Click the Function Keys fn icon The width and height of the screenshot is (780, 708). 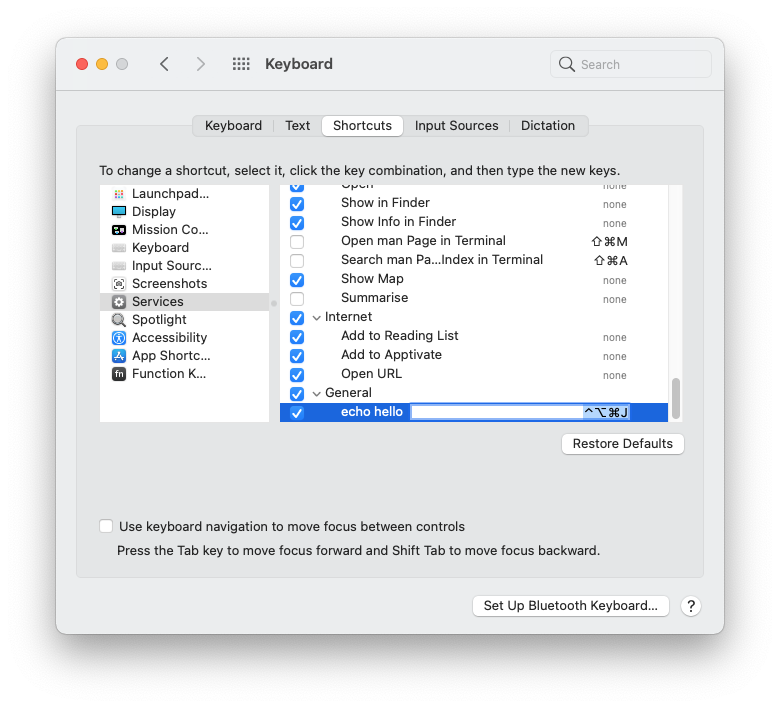tap(119, 374)
